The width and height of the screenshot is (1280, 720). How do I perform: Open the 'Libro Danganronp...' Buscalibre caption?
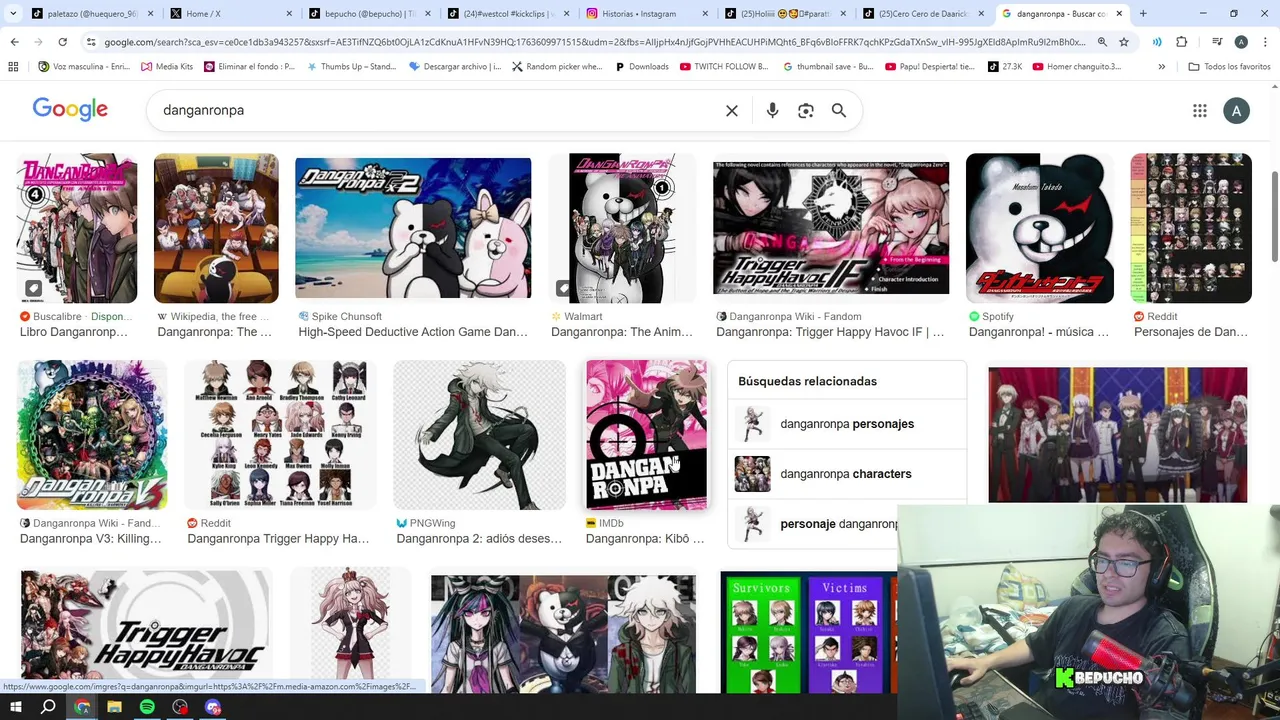(x=74, y=332)
